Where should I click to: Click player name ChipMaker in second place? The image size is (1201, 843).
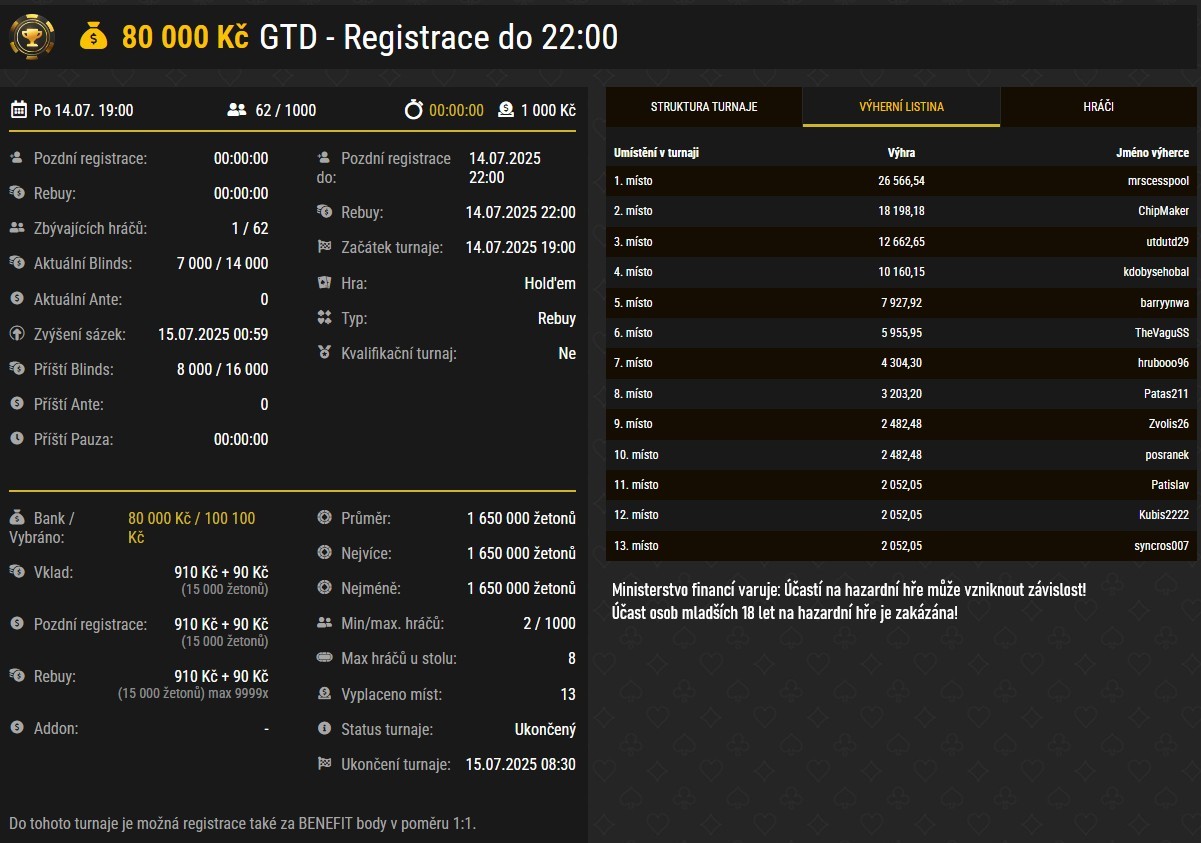[x=1163, y=211]
